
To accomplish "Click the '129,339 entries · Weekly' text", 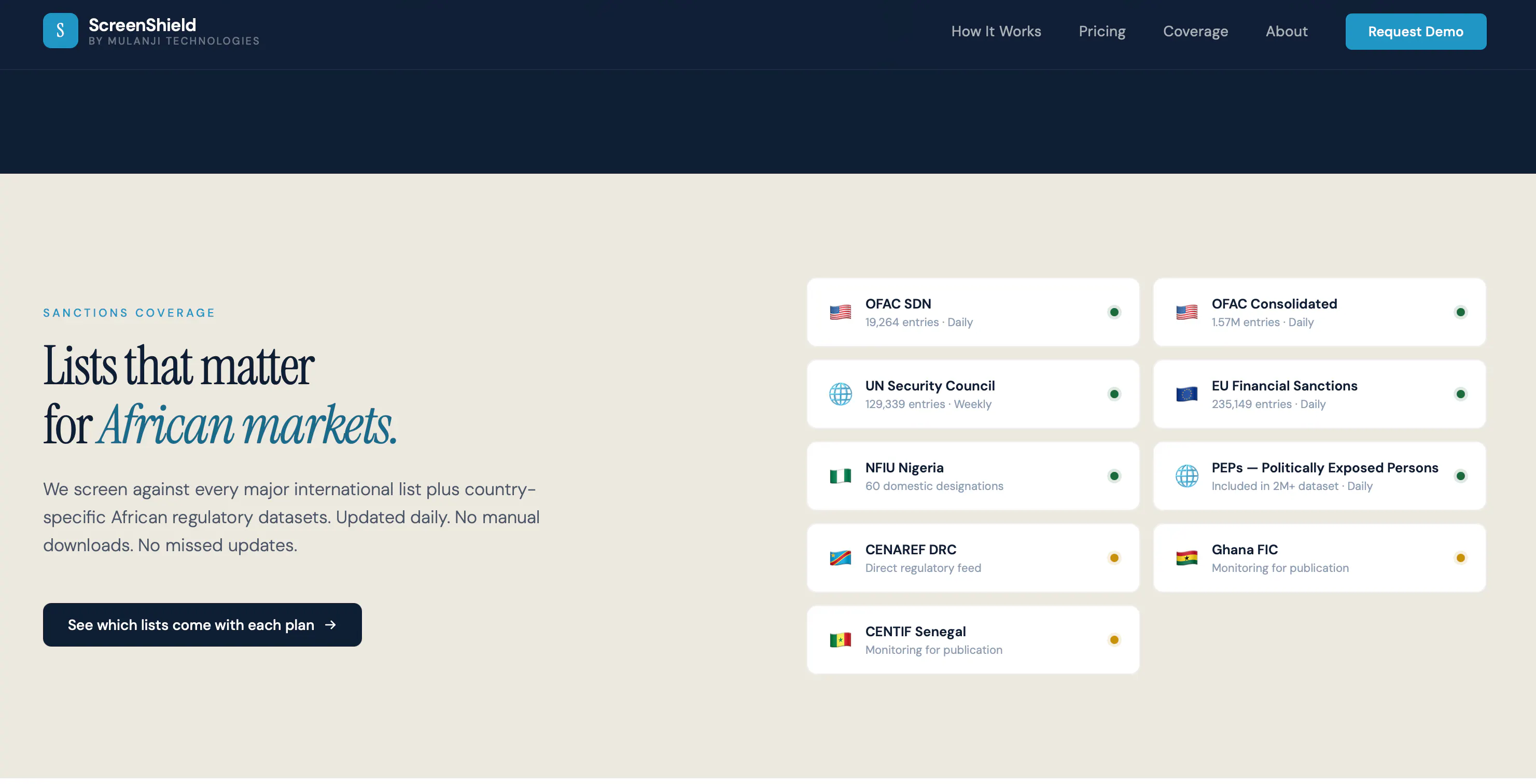I will pyautogui.click(x=928, y=404).
